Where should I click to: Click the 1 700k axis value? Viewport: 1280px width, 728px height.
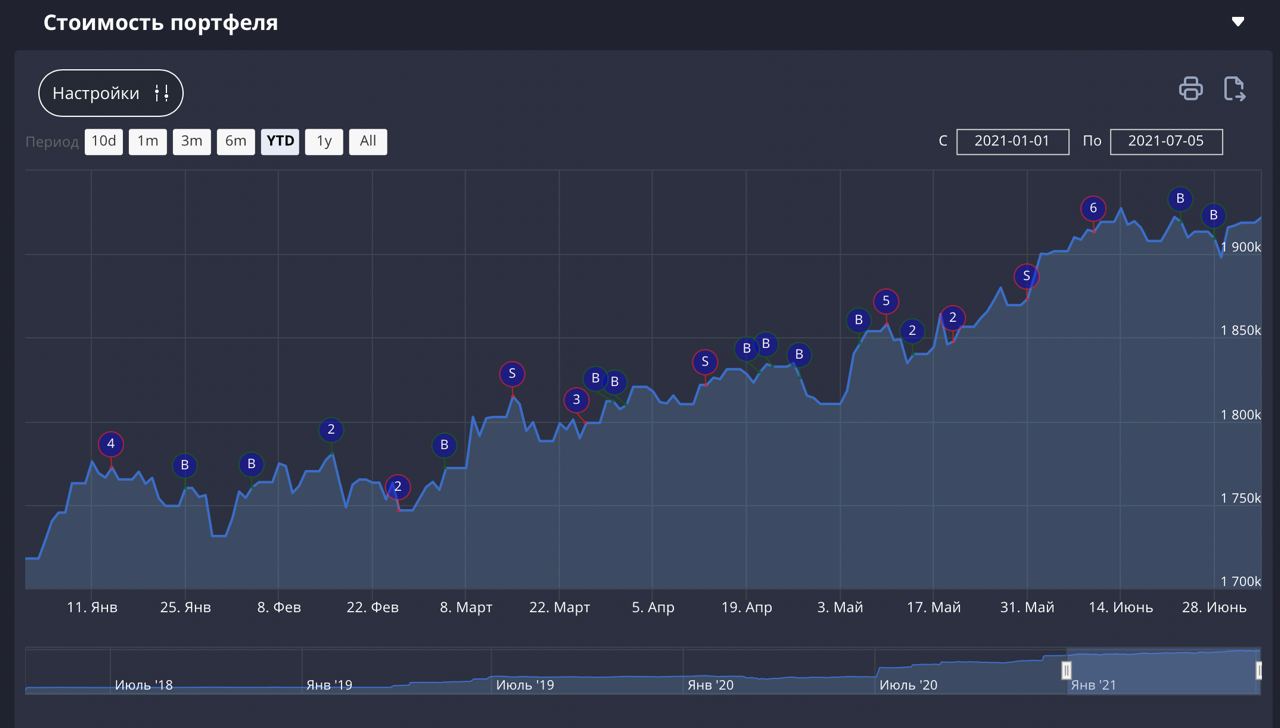tap(1241, 581)
